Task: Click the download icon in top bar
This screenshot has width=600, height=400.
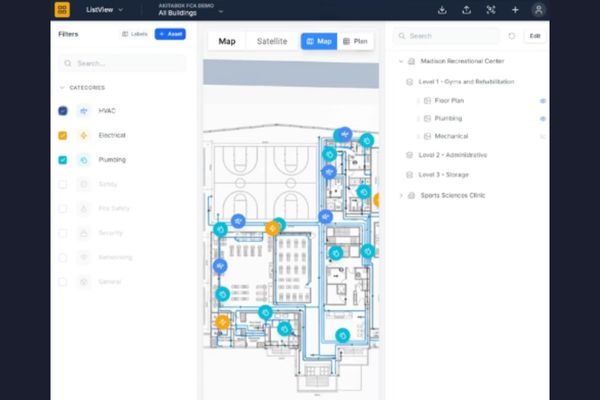Action: point(442,10)
